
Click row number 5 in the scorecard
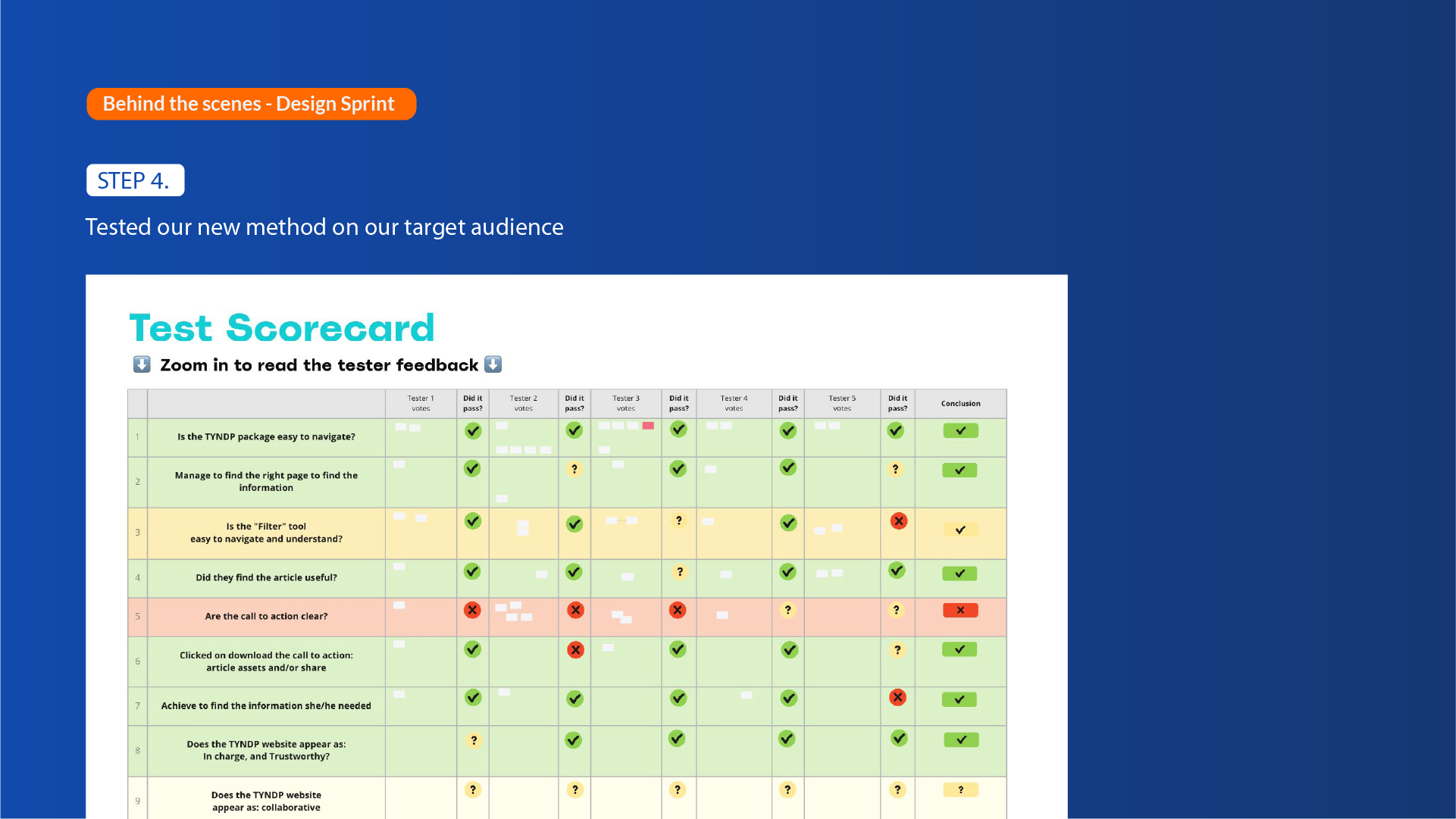coord(137,617)
